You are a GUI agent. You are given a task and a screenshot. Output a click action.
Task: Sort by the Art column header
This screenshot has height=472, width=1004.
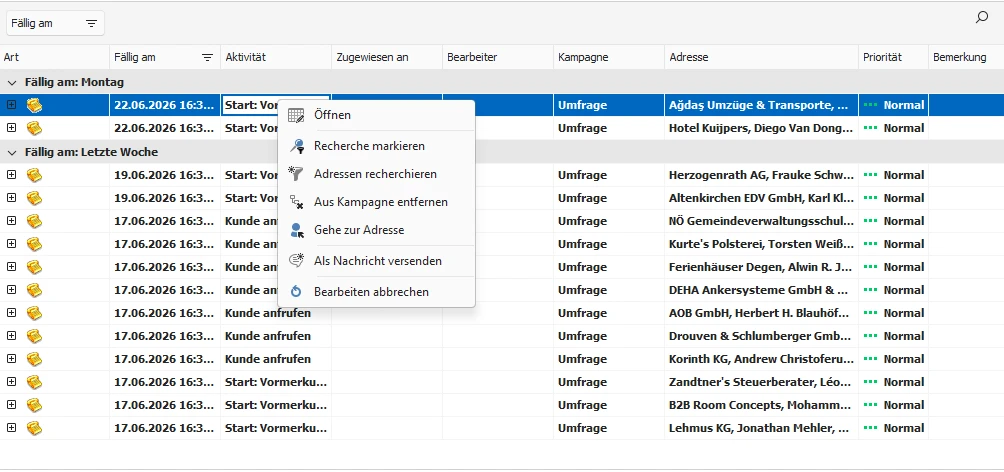pos(54,58)
